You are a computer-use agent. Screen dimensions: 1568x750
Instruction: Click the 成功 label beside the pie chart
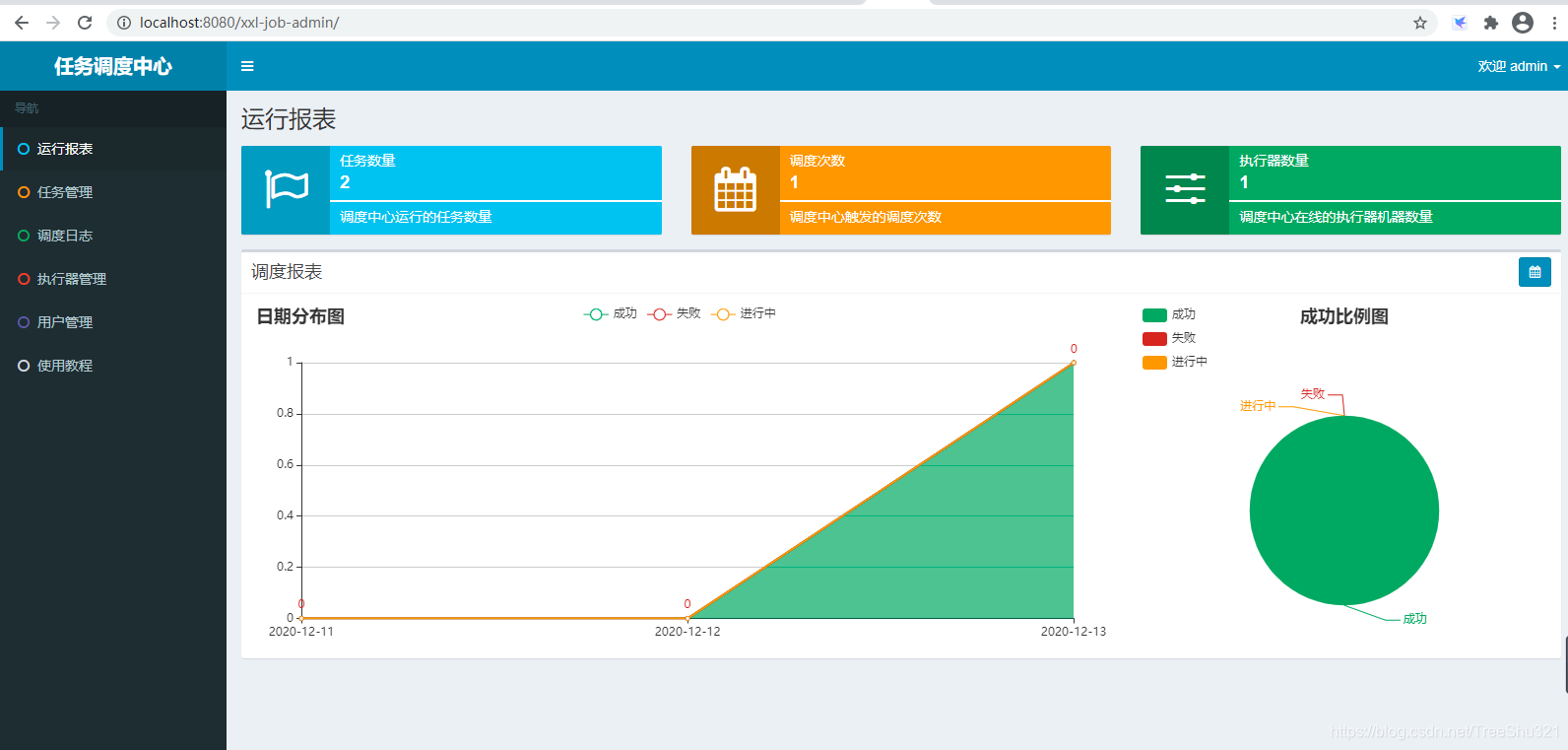(1415, 619)
